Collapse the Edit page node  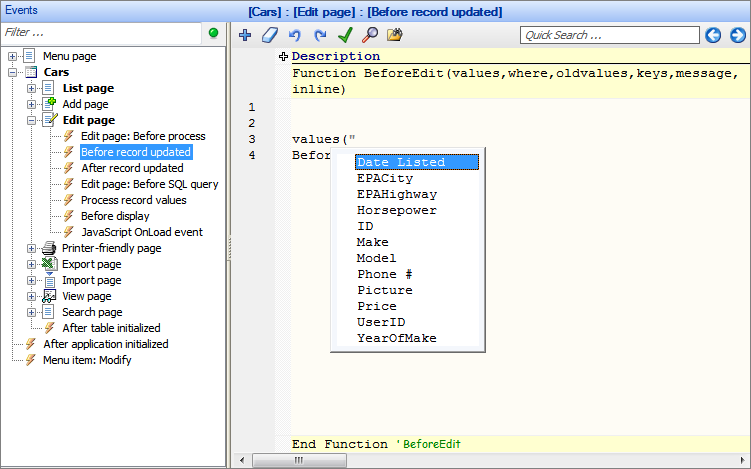[x=31, y=120]
